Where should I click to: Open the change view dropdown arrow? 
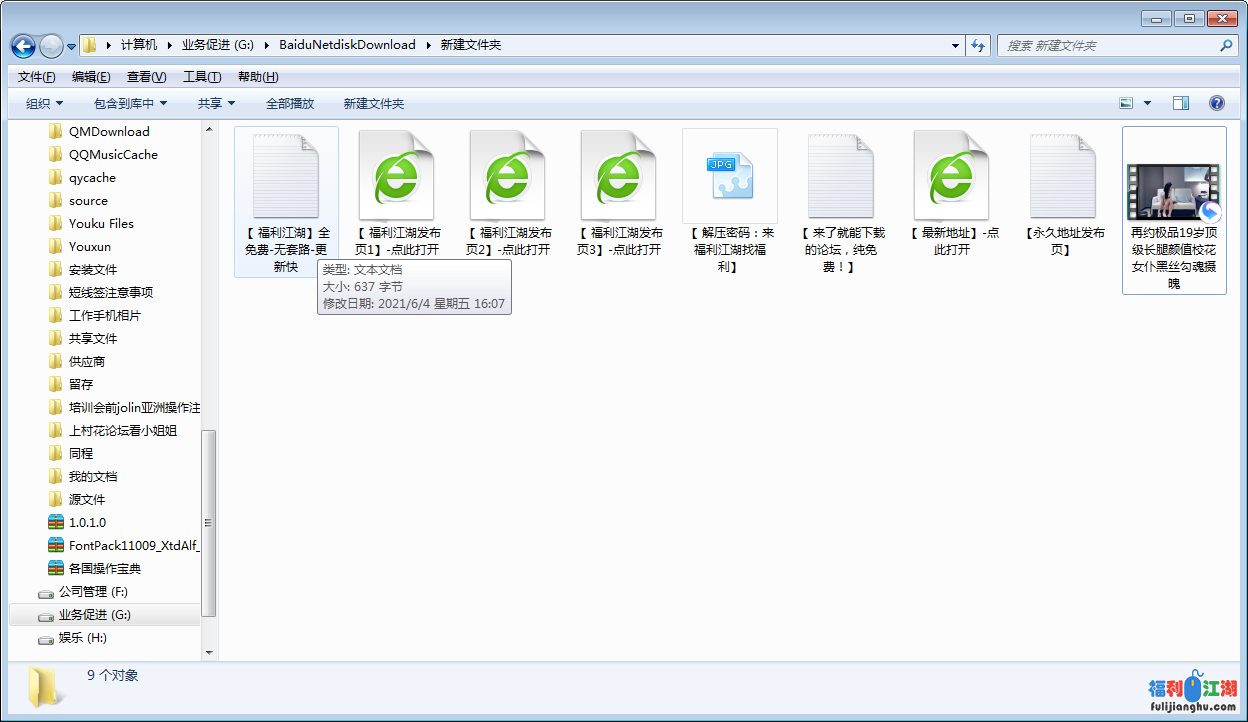pyautogui.click(x=1147, y=103)
